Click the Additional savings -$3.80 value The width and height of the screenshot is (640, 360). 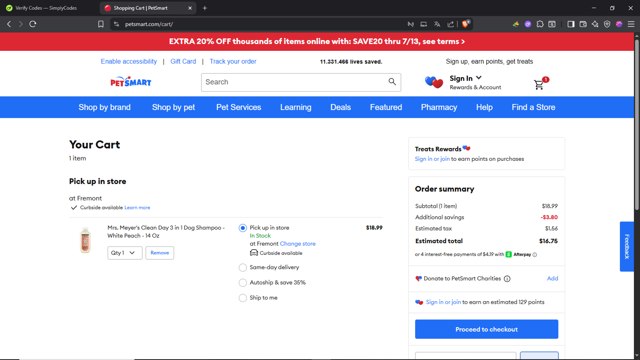pos(549,217)
